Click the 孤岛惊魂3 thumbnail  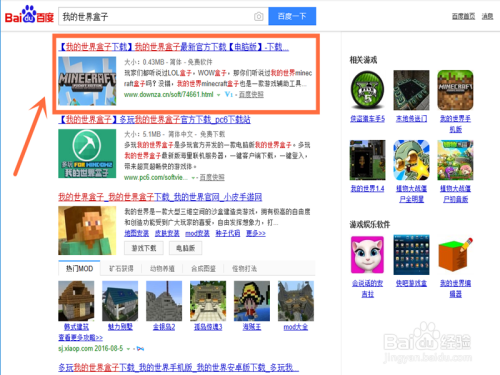point(208,301)
